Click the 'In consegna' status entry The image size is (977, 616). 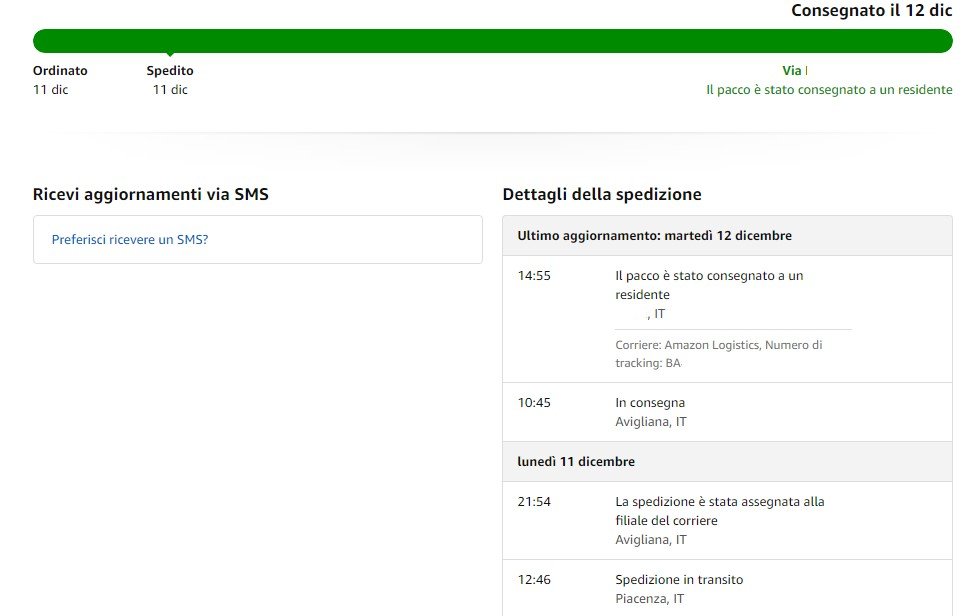point(650,403)
